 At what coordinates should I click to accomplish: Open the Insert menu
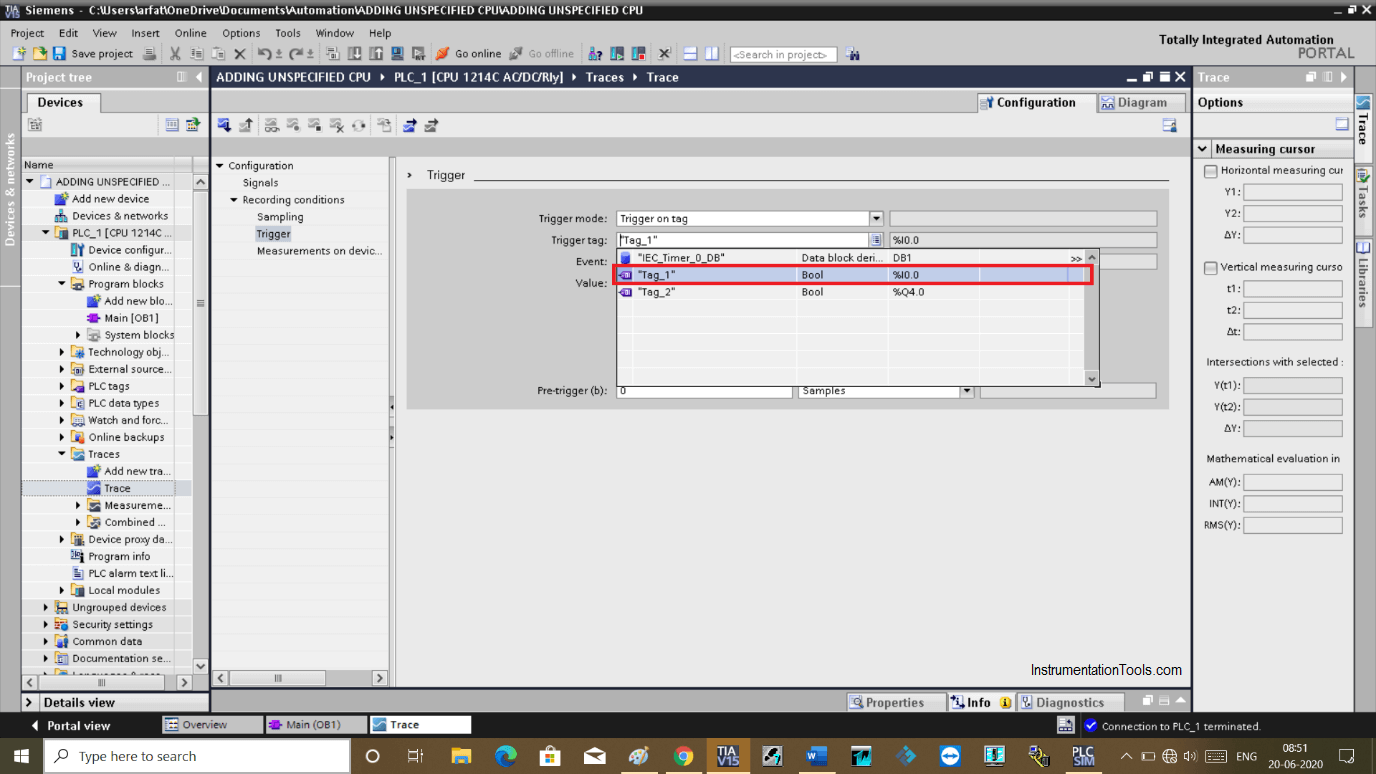pyautogui.click(x=145, y=33)
